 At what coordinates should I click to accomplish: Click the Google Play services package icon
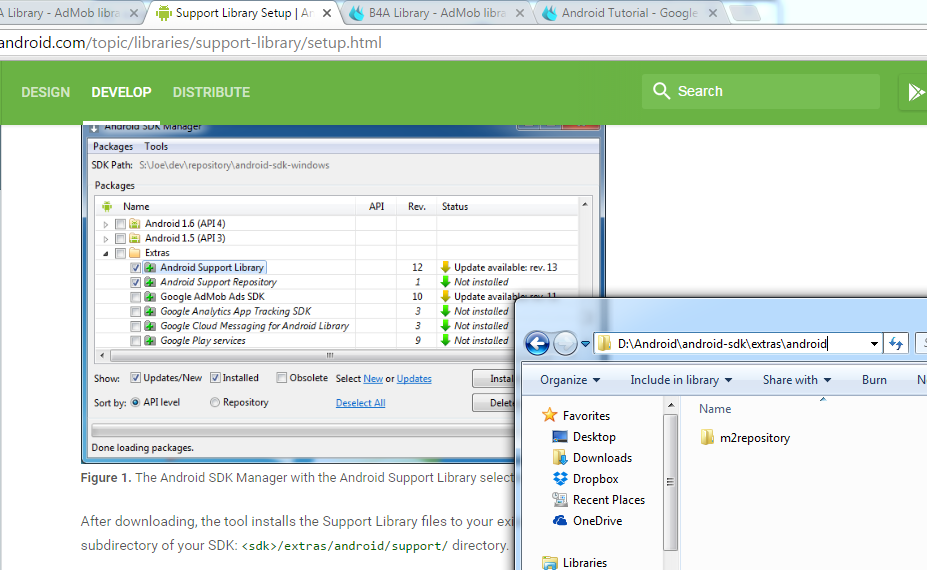coord(150,341)
